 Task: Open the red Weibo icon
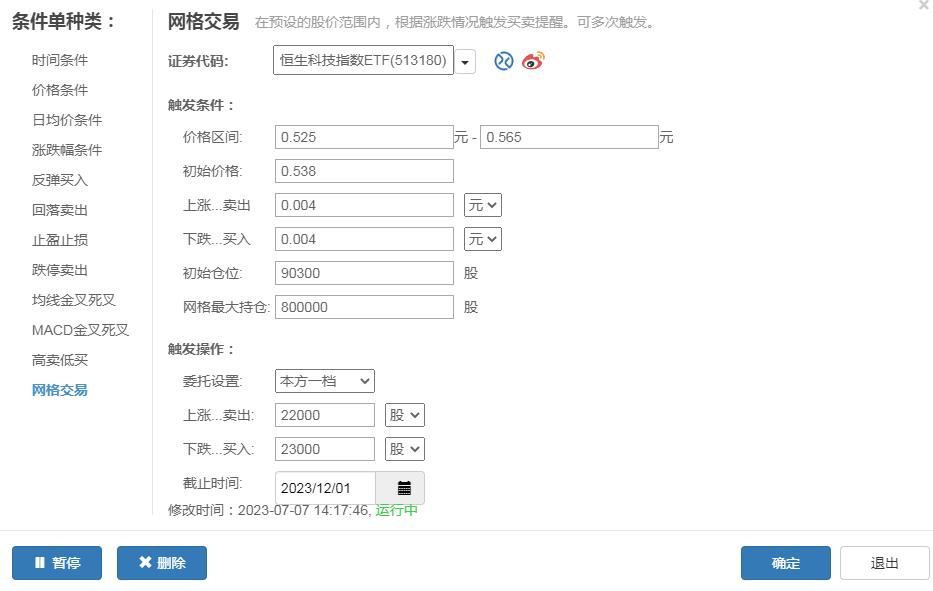tap(533, 61)
